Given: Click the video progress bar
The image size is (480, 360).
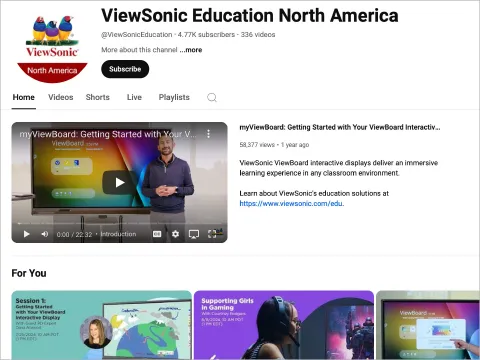Looking at the screenshot, I should (x=119, y=223).
